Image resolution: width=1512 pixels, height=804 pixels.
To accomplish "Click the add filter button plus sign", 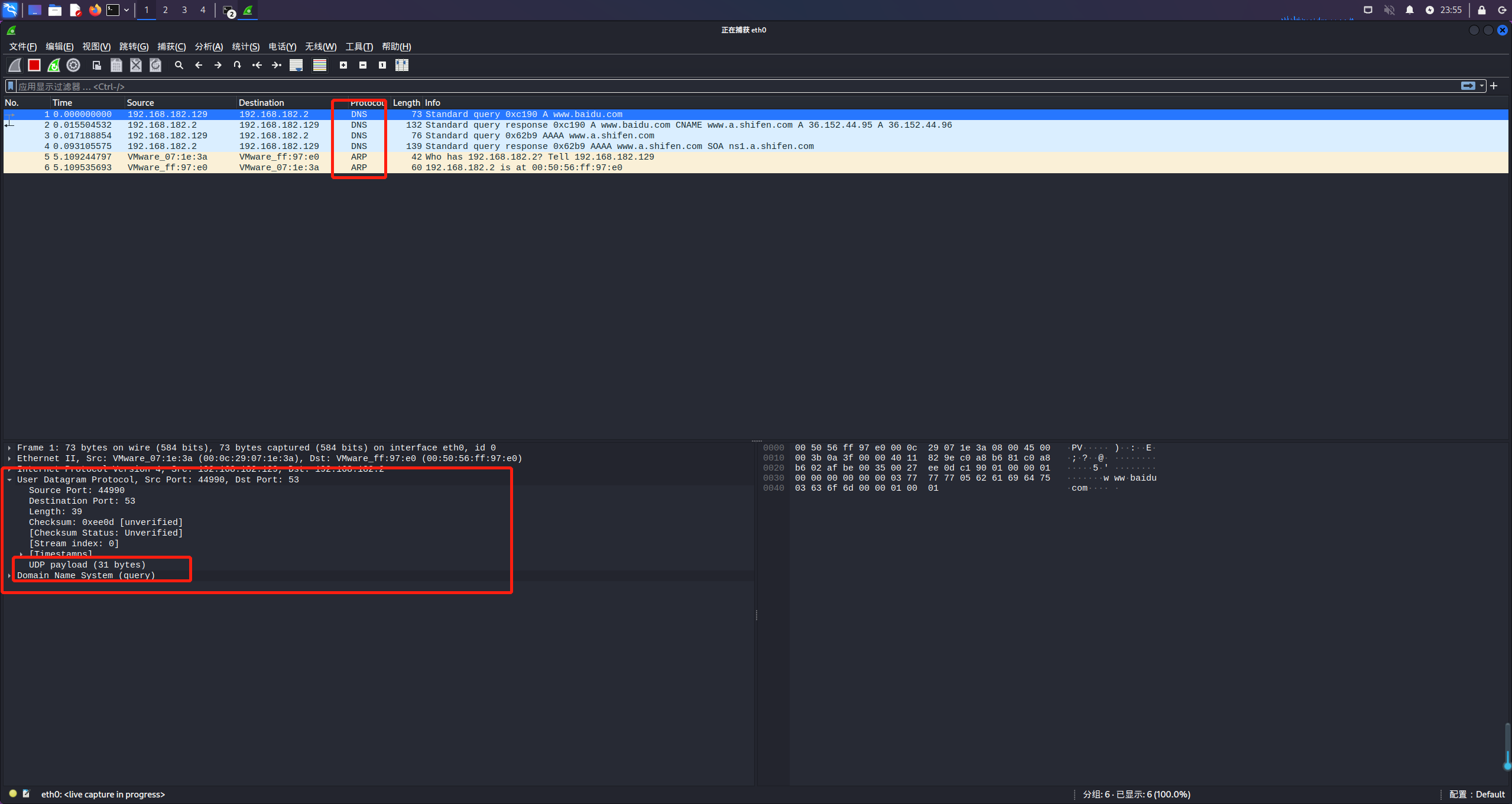I will [1494, 86].
